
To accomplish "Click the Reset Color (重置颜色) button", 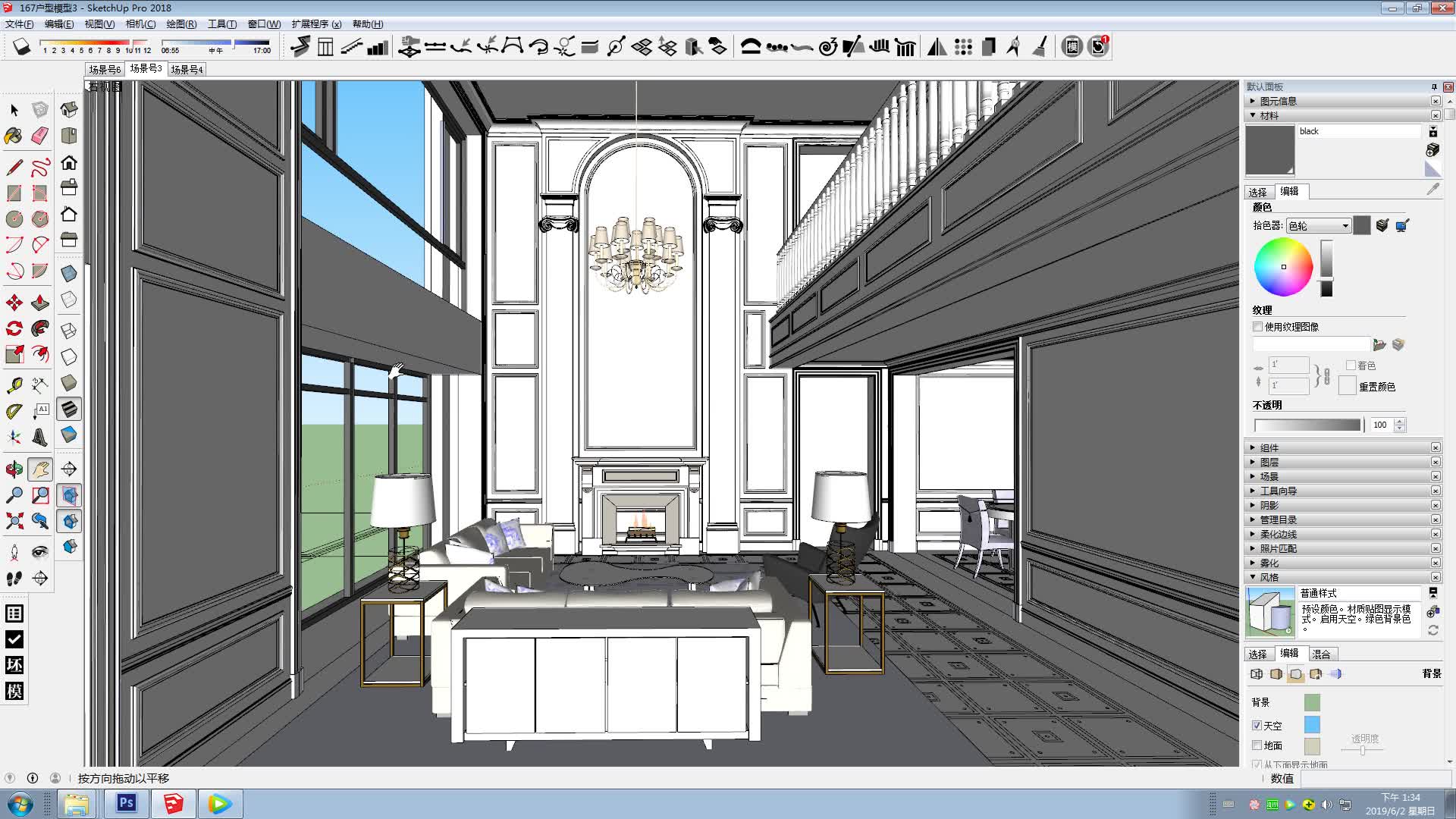I will [x=1347, y=386].
